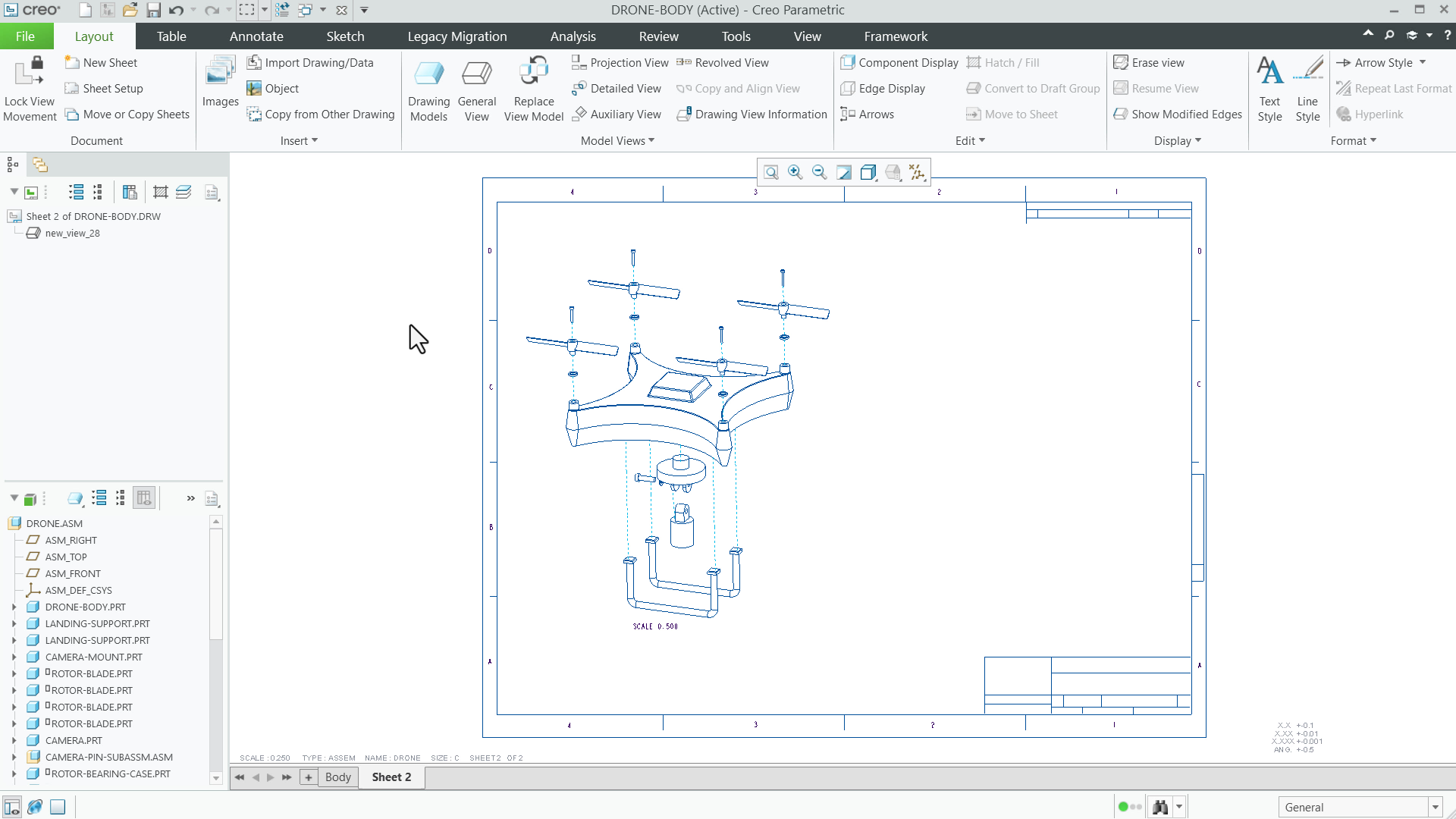Toggle the columns display button in model tree toolbar

[x=143, y=498]
